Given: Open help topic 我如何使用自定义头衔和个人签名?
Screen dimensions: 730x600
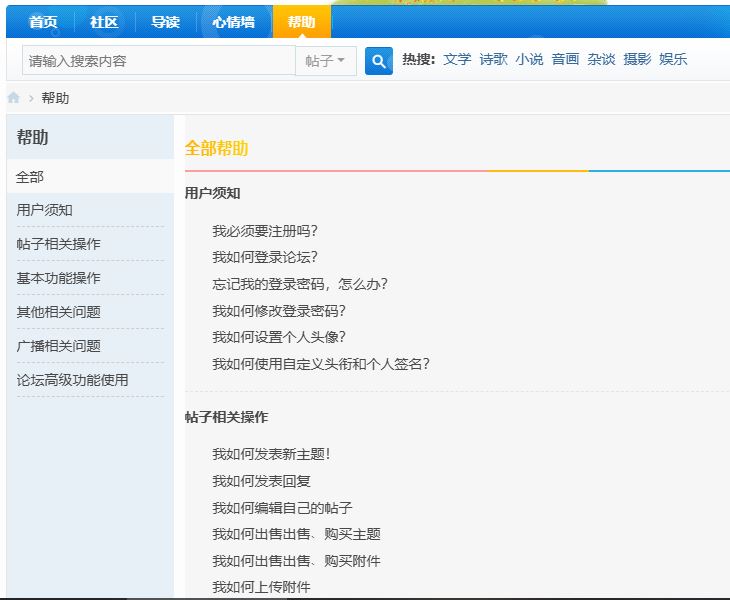Looking at the screenshot, I should click(321, 364).
